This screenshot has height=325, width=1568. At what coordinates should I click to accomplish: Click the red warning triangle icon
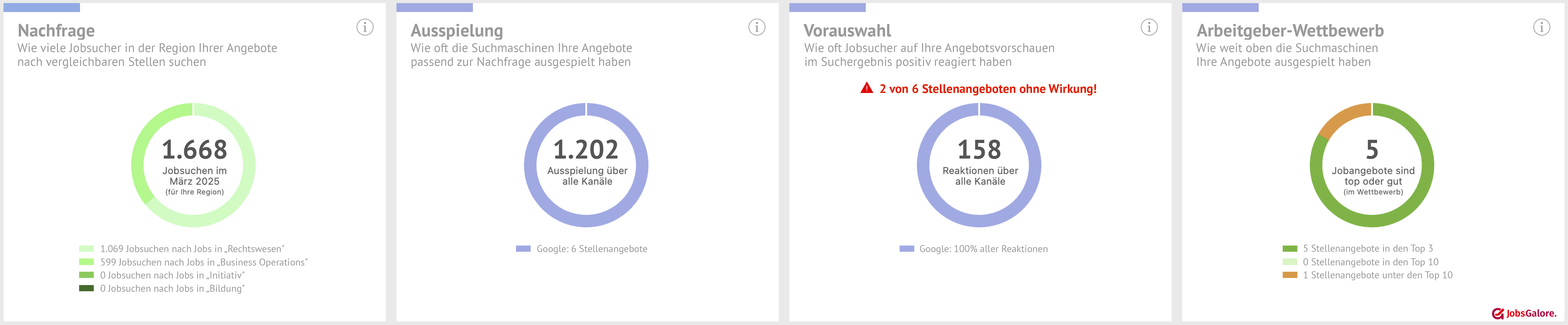pos(867,88)
